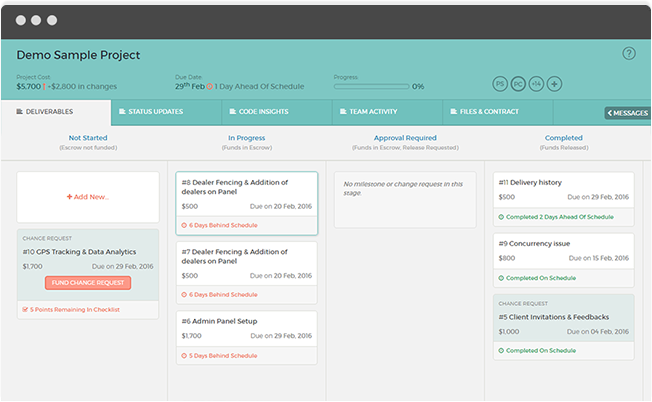The height and width of the screenshot is (402, 652).
Task: Switch to the Deliverables tab
Action: point(56,112)
